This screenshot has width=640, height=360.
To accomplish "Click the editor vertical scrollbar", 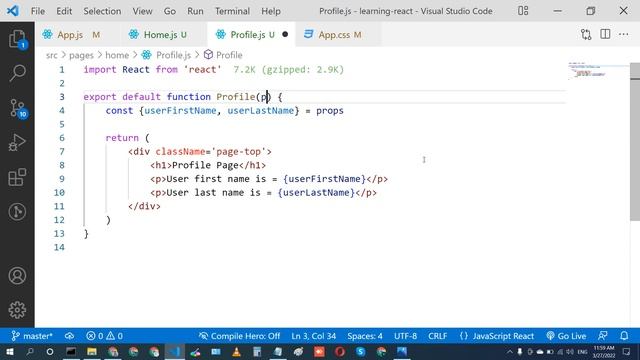I will tap(635, 142).
